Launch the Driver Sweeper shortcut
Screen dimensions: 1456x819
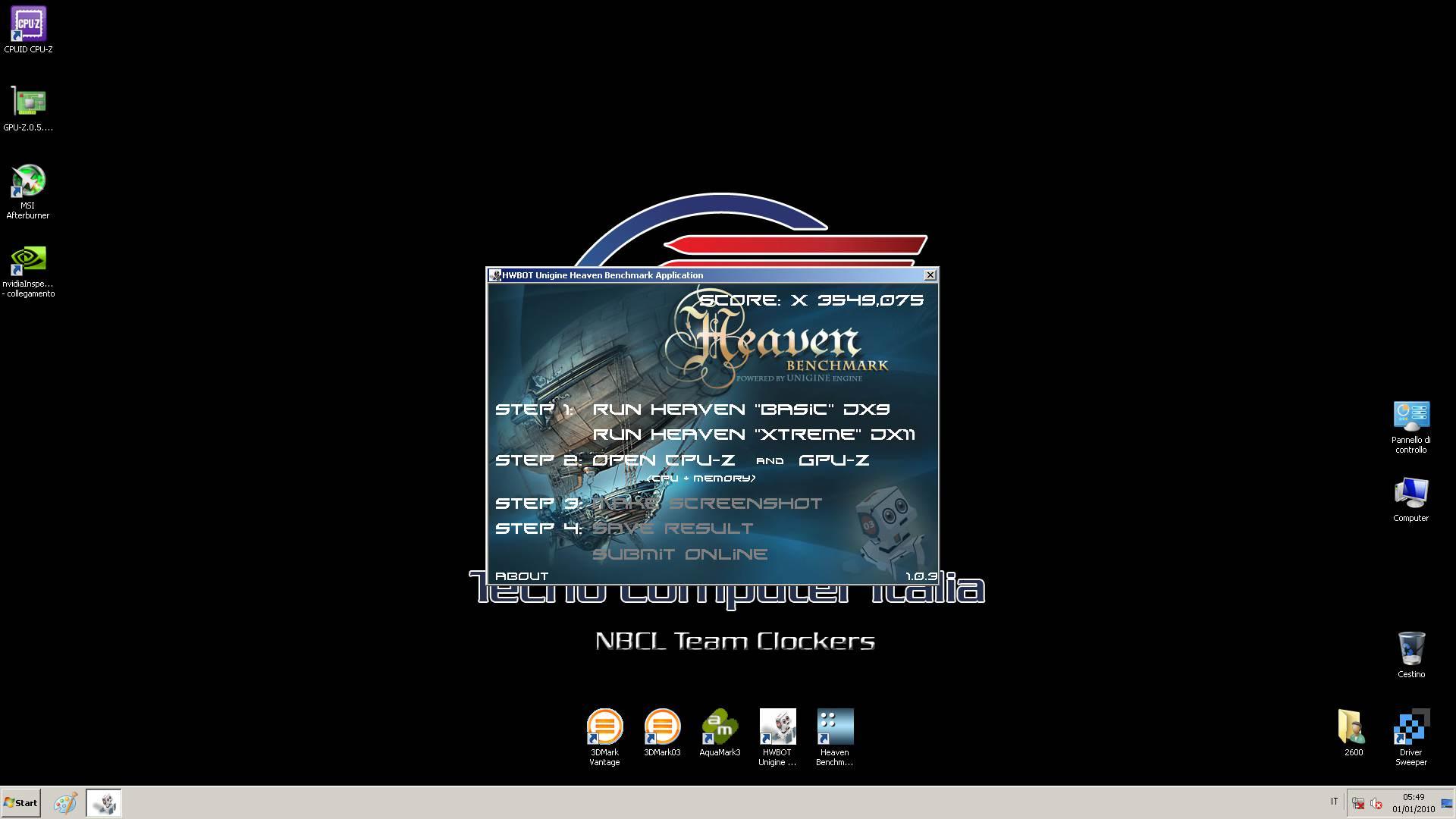(x=1410, y=737)
